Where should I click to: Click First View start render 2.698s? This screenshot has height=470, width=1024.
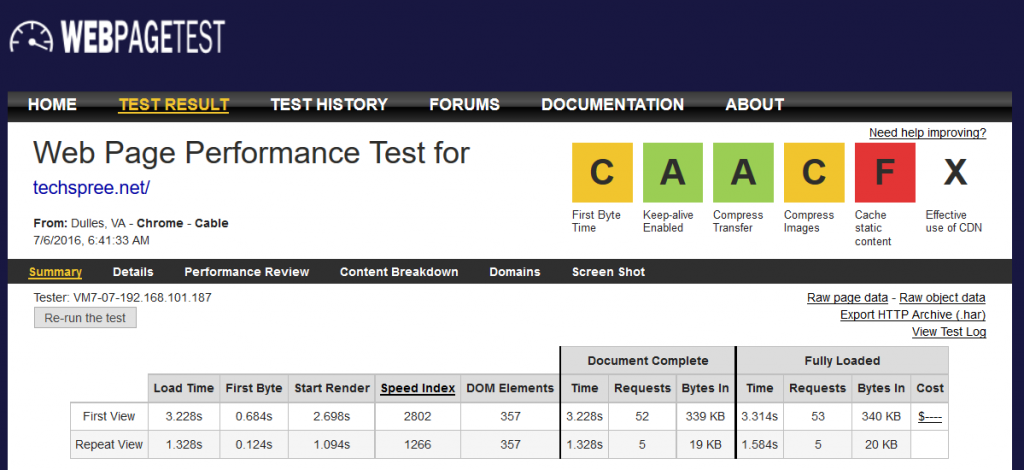point(331,416)
